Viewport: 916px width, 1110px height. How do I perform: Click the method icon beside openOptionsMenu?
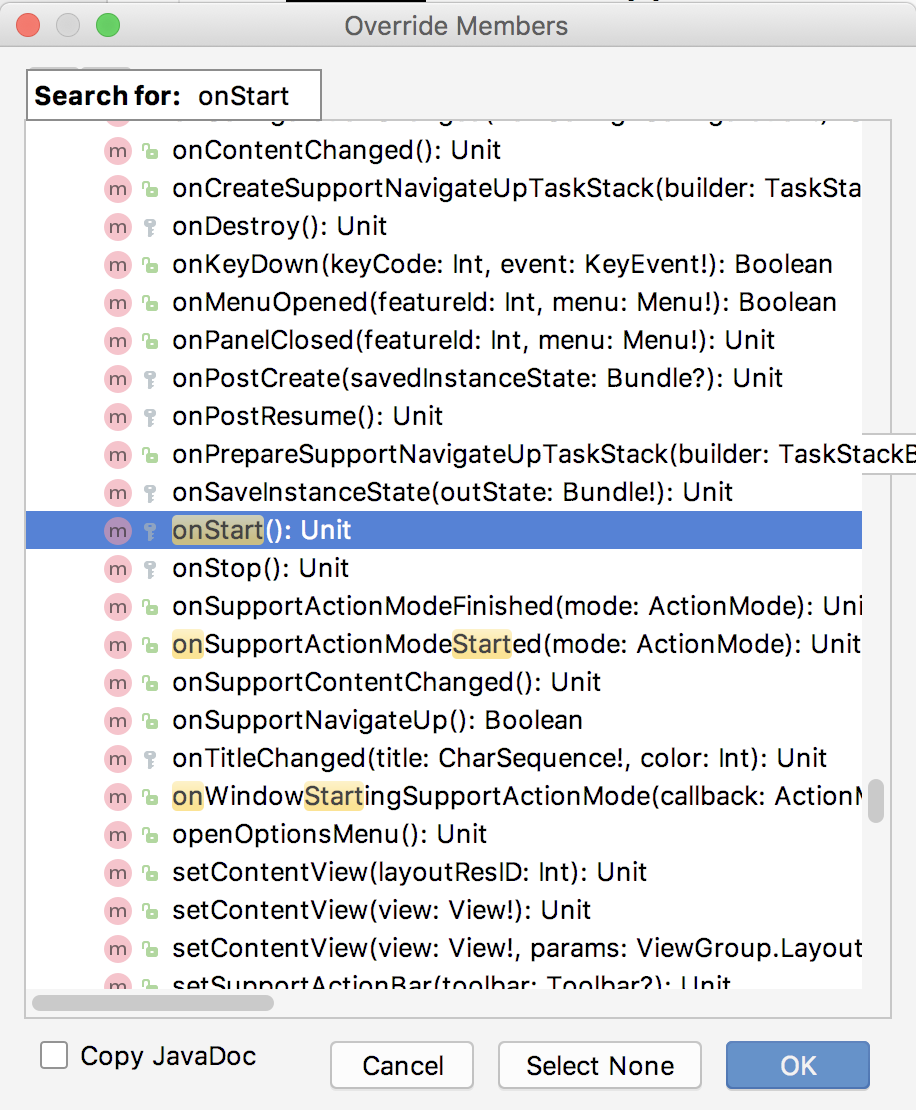(x=118, y=835)
